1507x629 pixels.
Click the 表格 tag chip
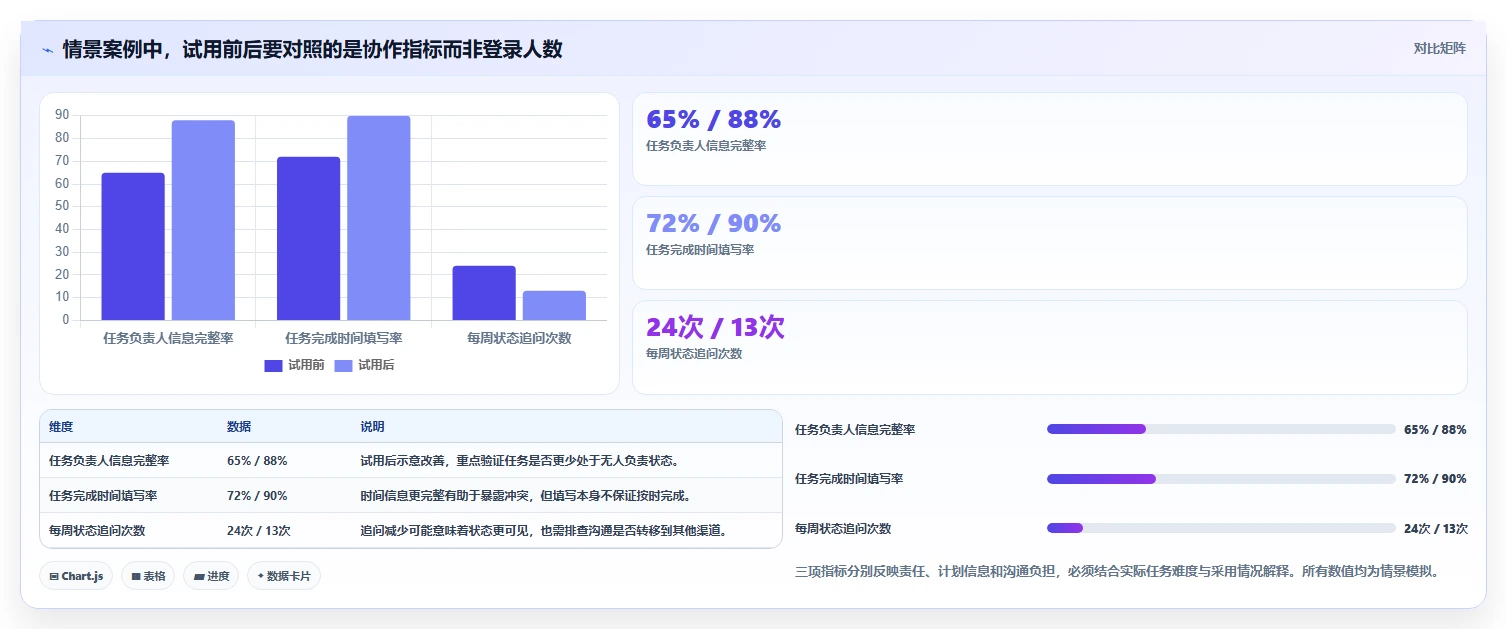(148, 576)
